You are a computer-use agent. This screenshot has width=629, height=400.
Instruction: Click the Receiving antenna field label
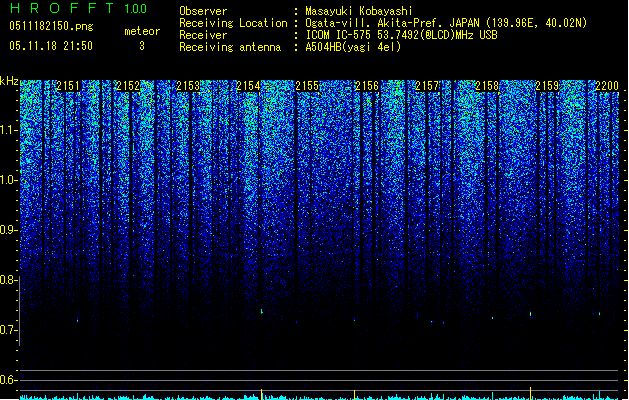pyautogui.click(x=230, y=47)
